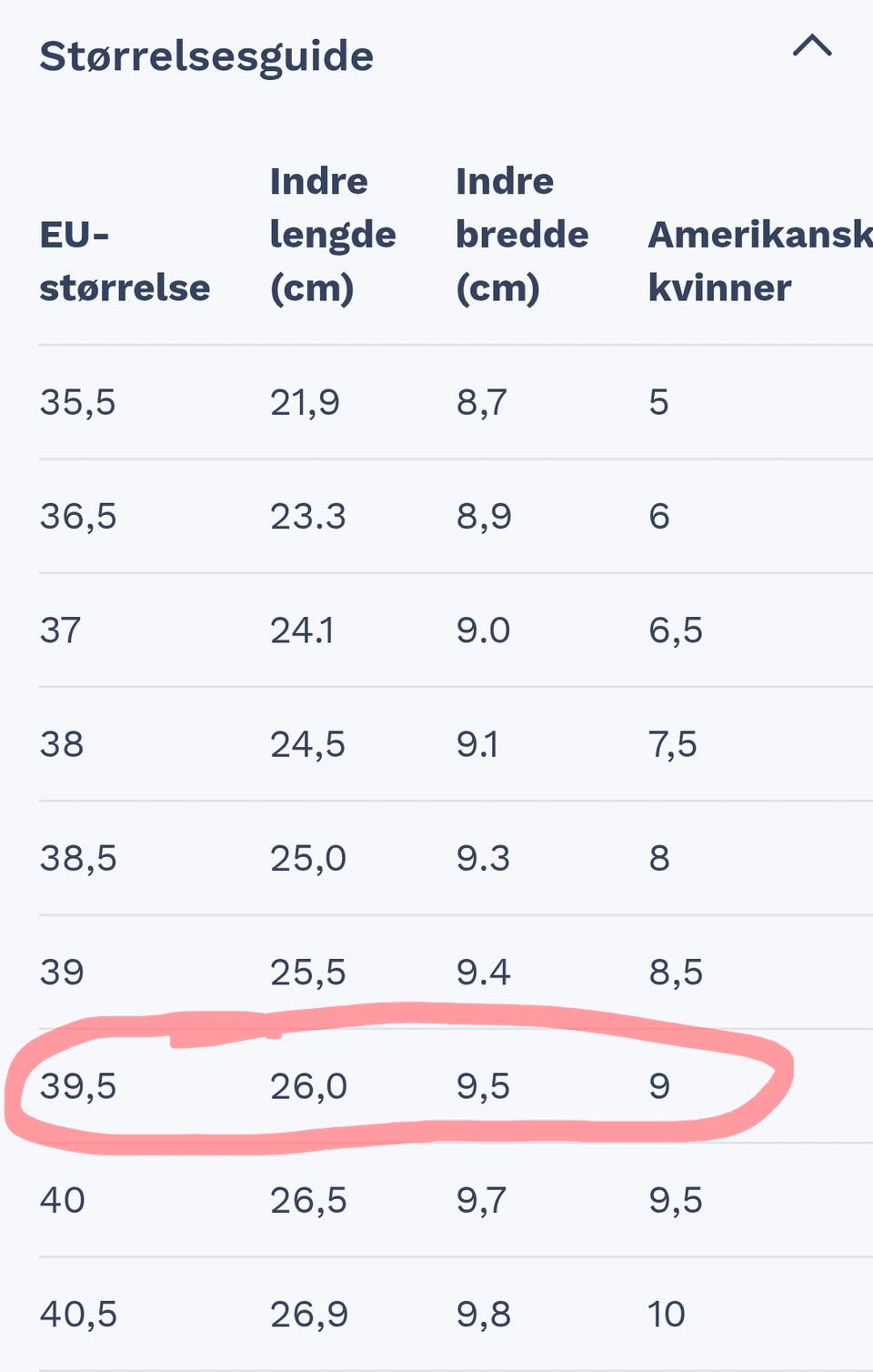Click the 9,7 inner width cell
The height and width of the screenshot is (1372, 873).
click(x=483, y=1201)
